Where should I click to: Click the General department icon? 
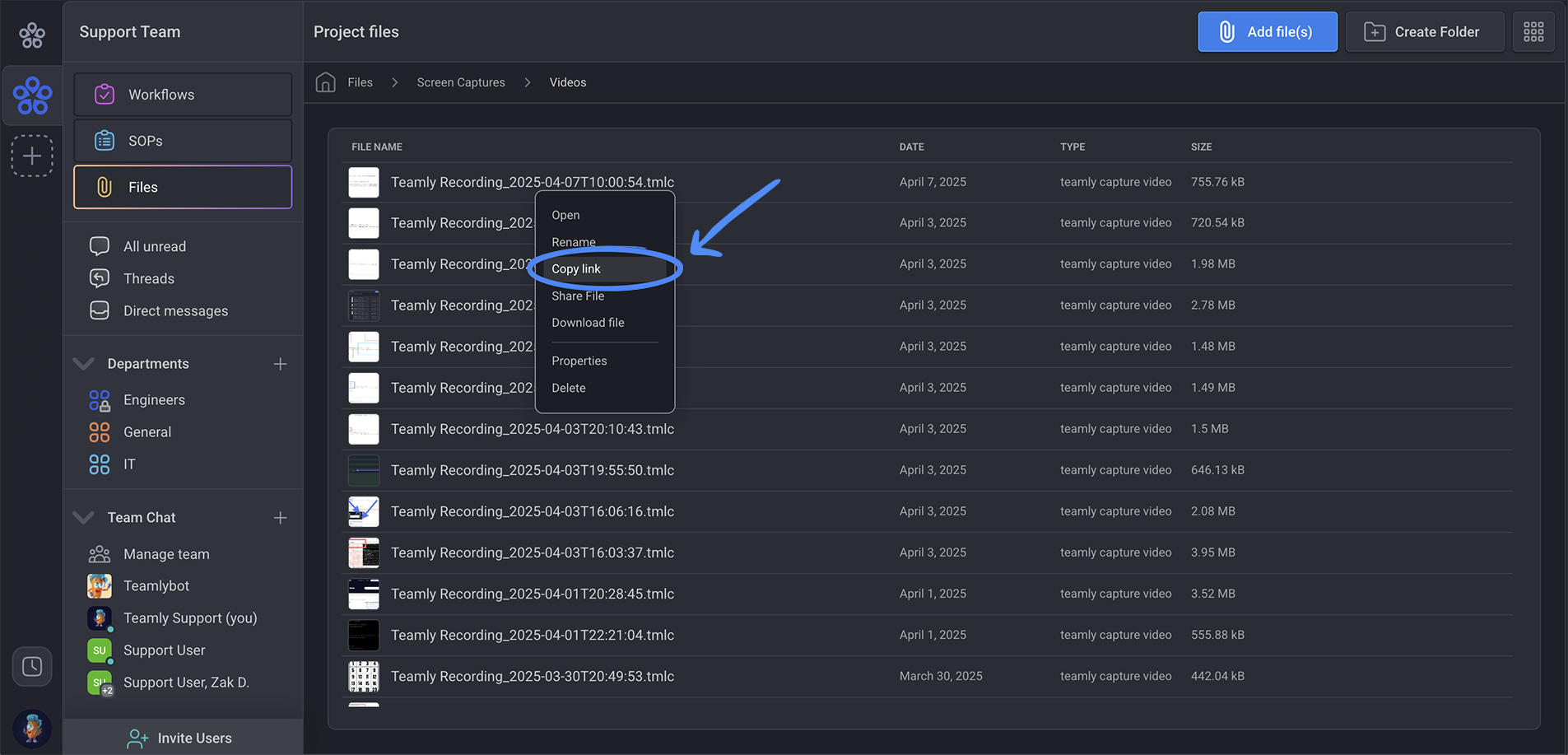coord(100,432)
